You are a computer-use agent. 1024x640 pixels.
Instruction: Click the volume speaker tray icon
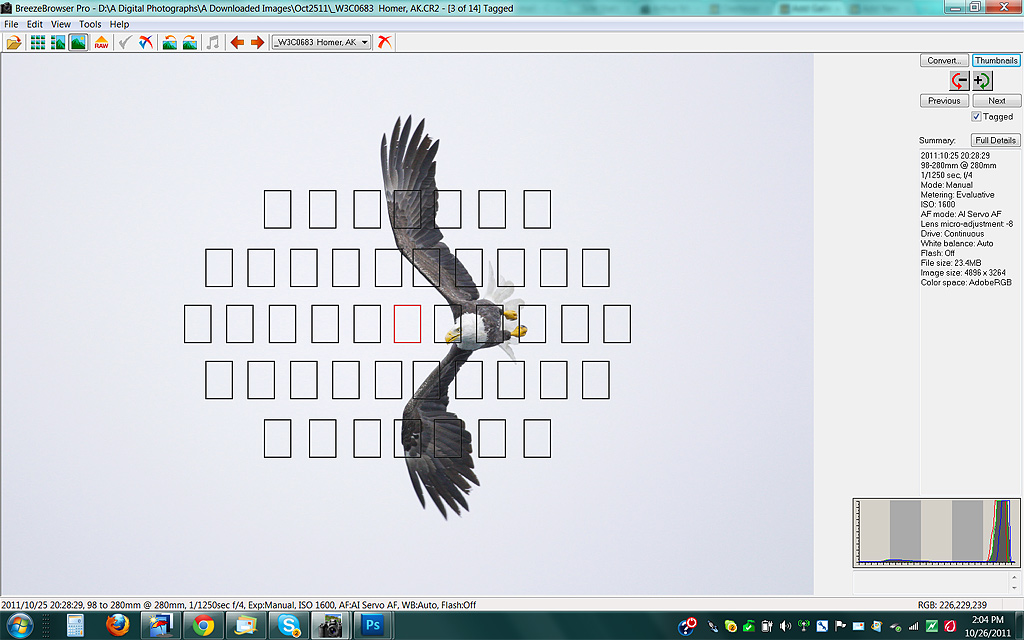(786, 626)
